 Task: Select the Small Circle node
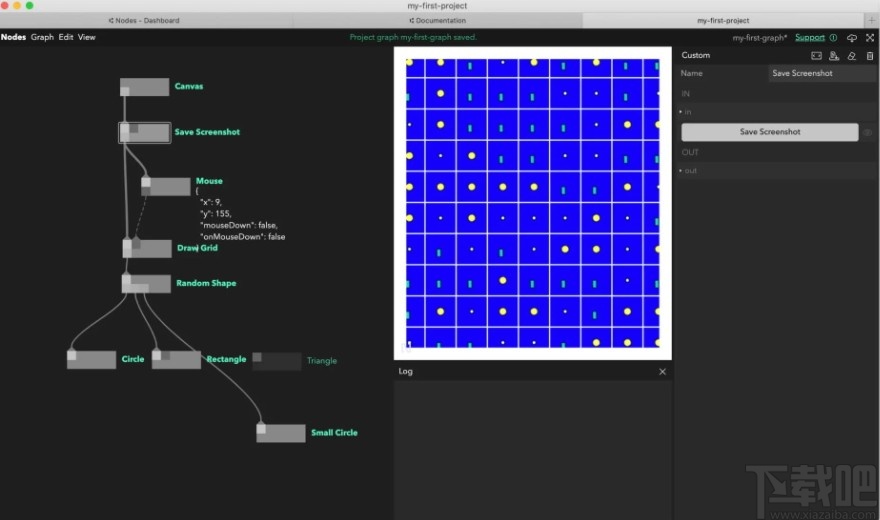(x=281, y=432)
